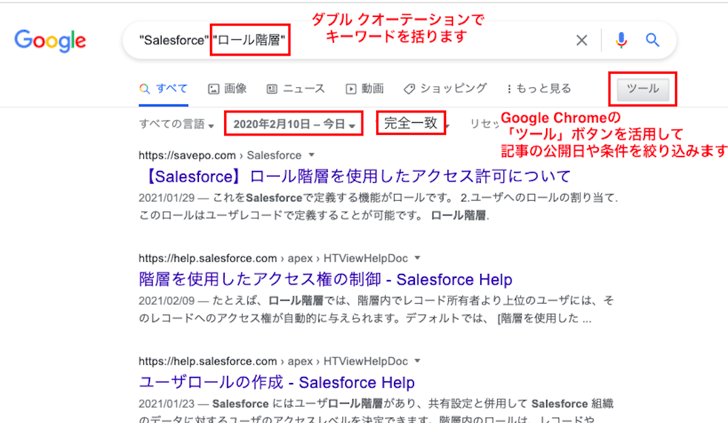Open the すべての言語 dropdown
Screen dimensions: 728x423
(x=176, y=124)
